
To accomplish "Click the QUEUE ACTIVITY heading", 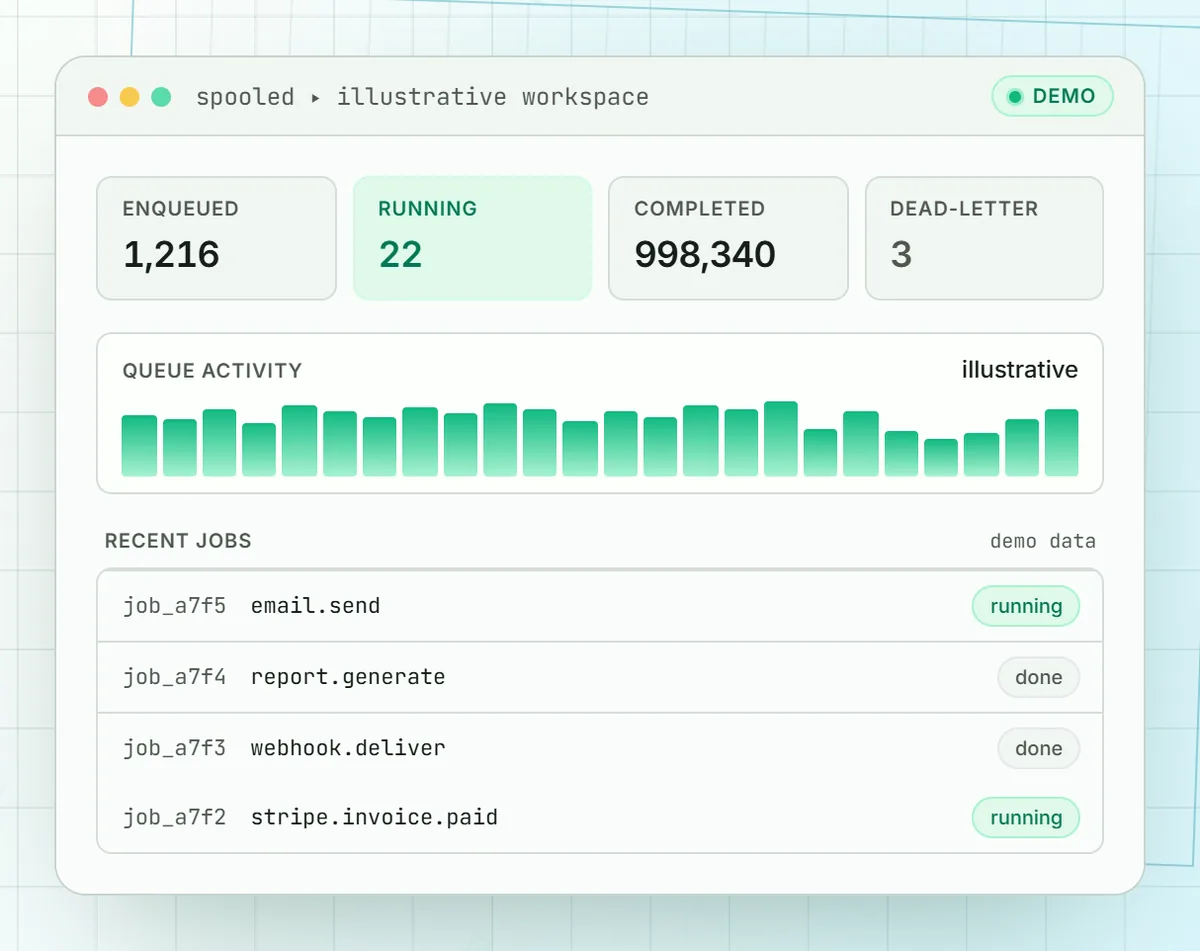I will point(212,371).
